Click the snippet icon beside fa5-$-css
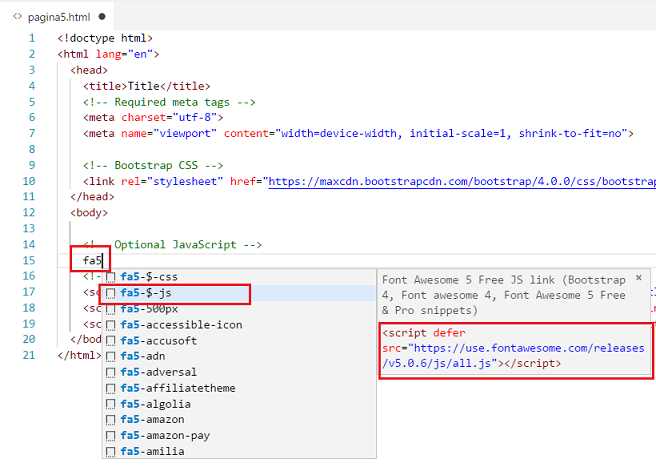The height and width of the screenshot is (467, 656). coord(110,277)
